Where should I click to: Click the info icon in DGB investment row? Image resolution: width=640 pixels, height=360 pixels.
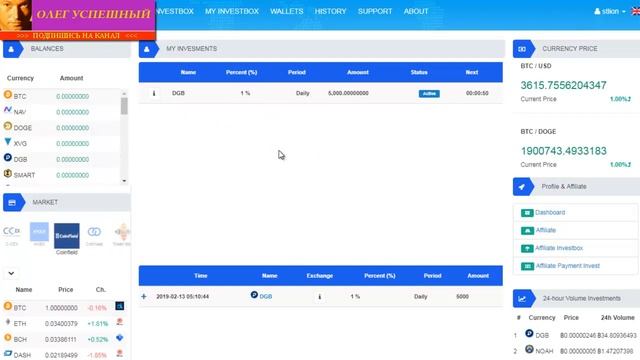pos(154,93)
